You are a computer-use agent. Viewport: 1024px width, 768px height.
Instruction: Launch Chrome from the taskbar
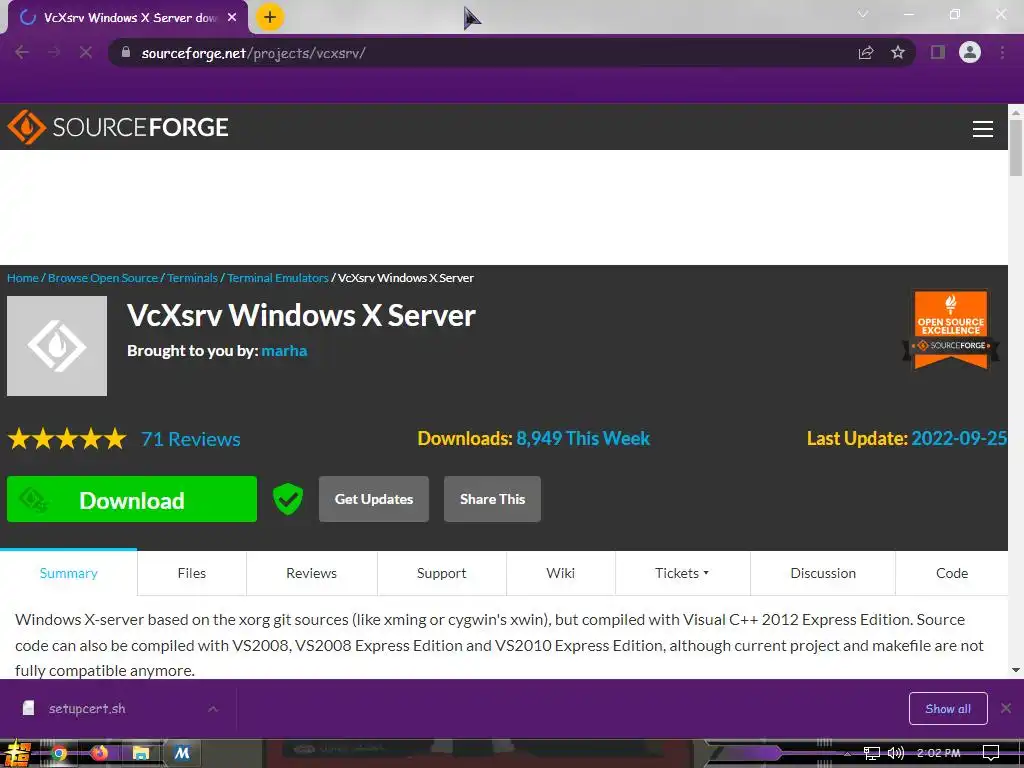click(x=59, y=754)
